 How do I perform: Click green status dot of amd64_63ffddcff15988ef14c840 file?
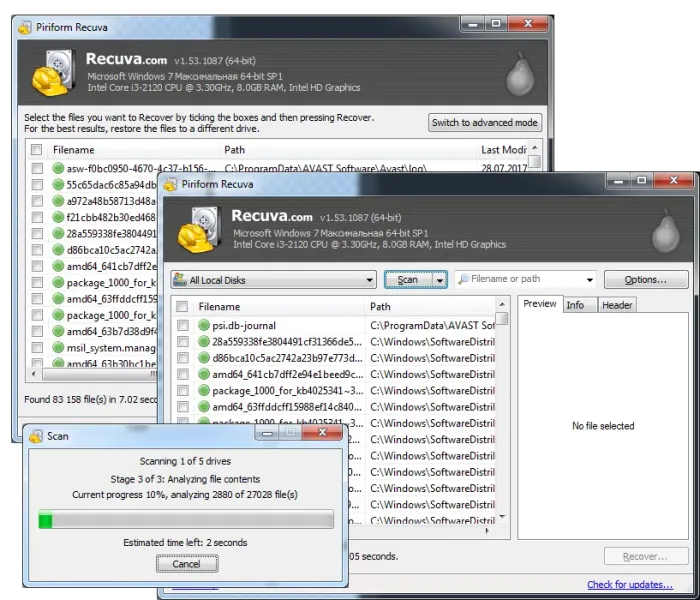[x=204, y=407]
